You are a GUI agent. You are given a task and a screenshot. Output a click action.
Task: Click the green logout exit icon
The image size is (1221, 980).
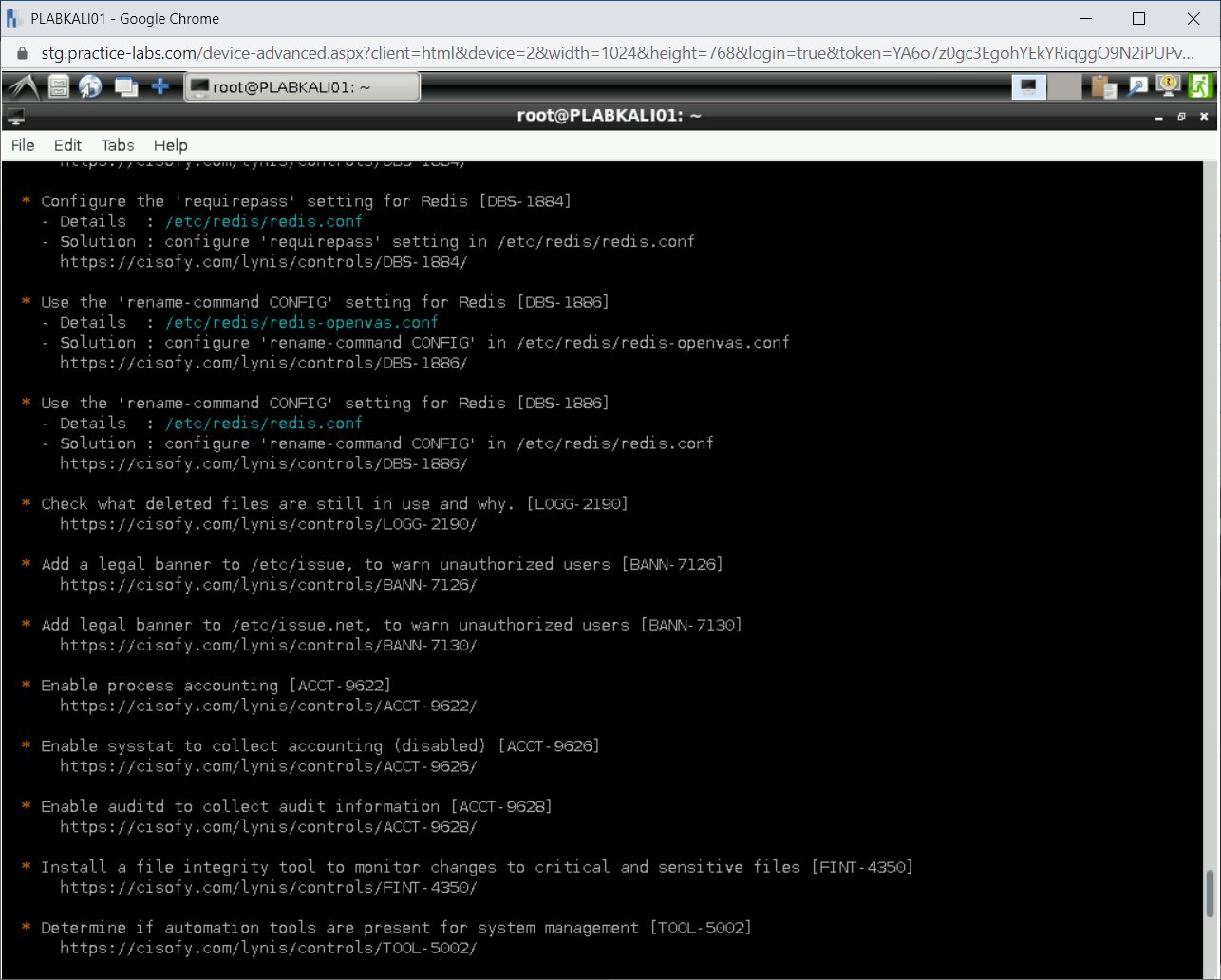coord(1200,87)
